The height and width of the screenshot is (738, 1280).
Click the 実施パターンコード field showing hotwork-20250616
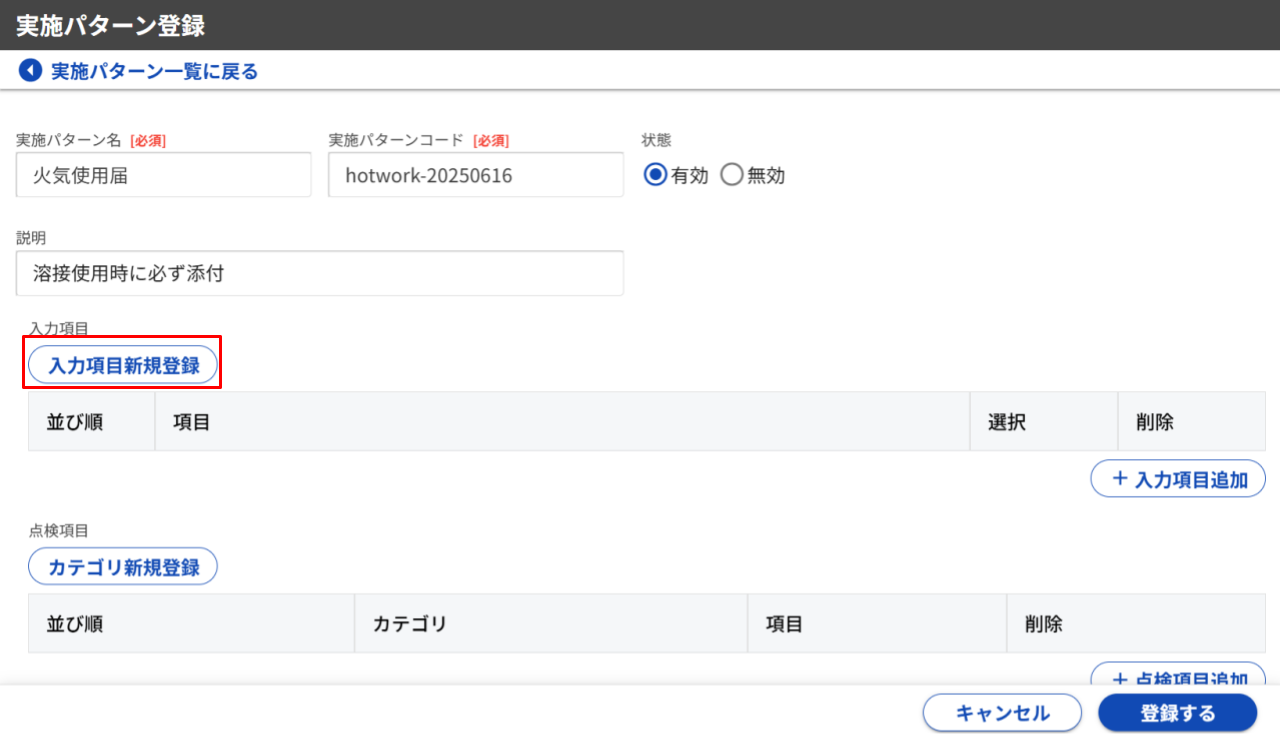tap(476, 174)
